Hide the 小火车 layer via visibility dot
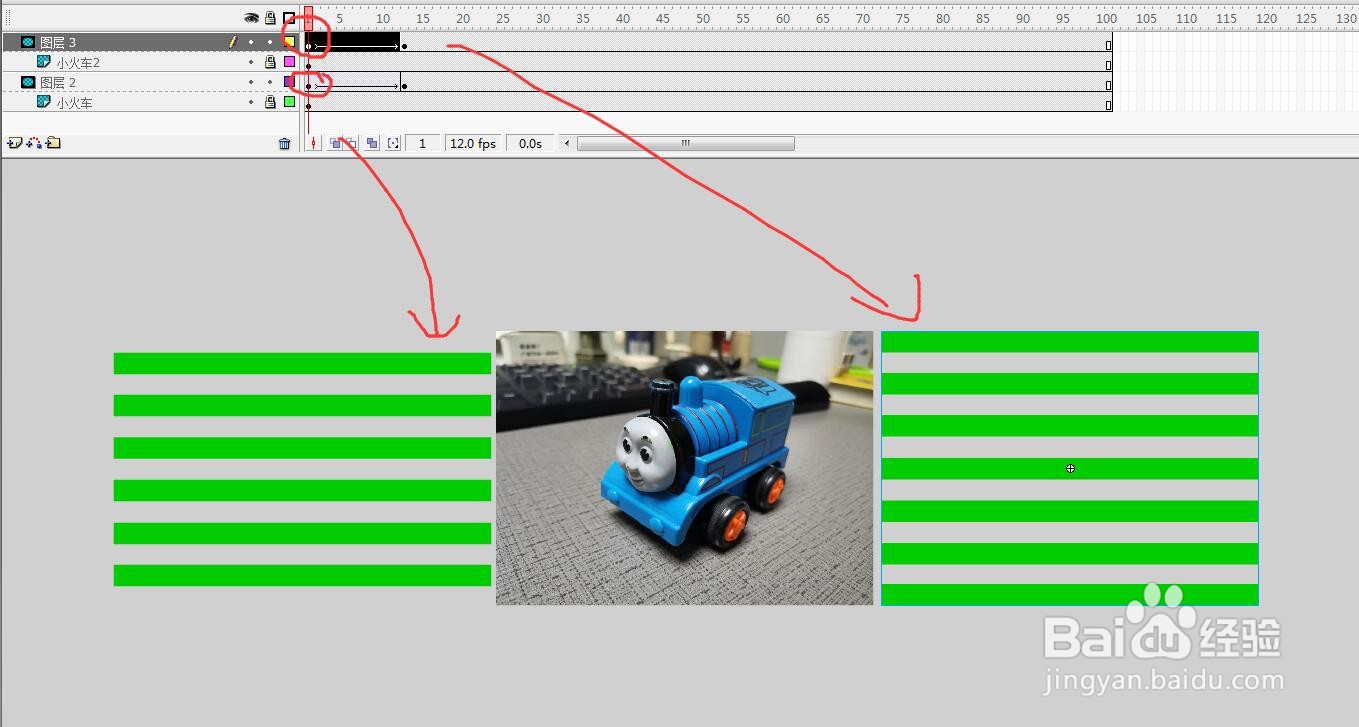 251,102
